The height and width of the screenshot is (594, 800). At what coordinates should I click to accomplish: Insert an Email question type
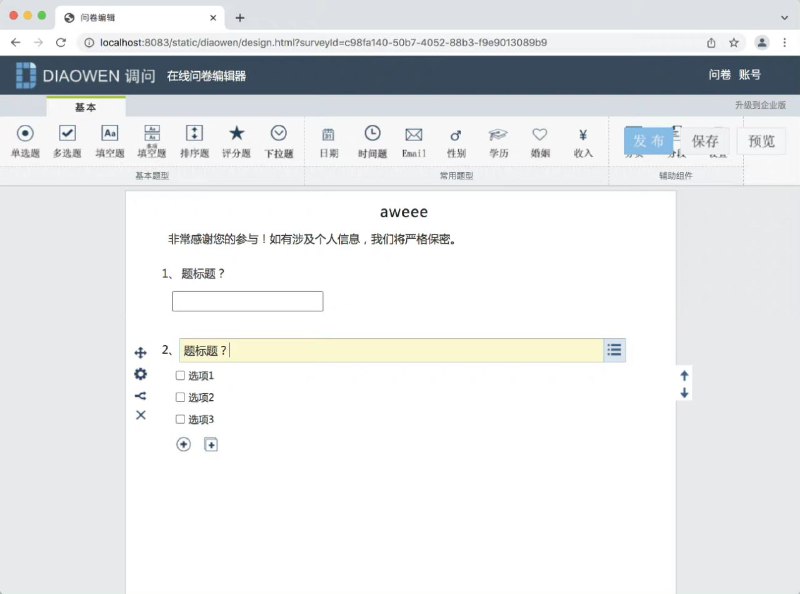[414, 140]
